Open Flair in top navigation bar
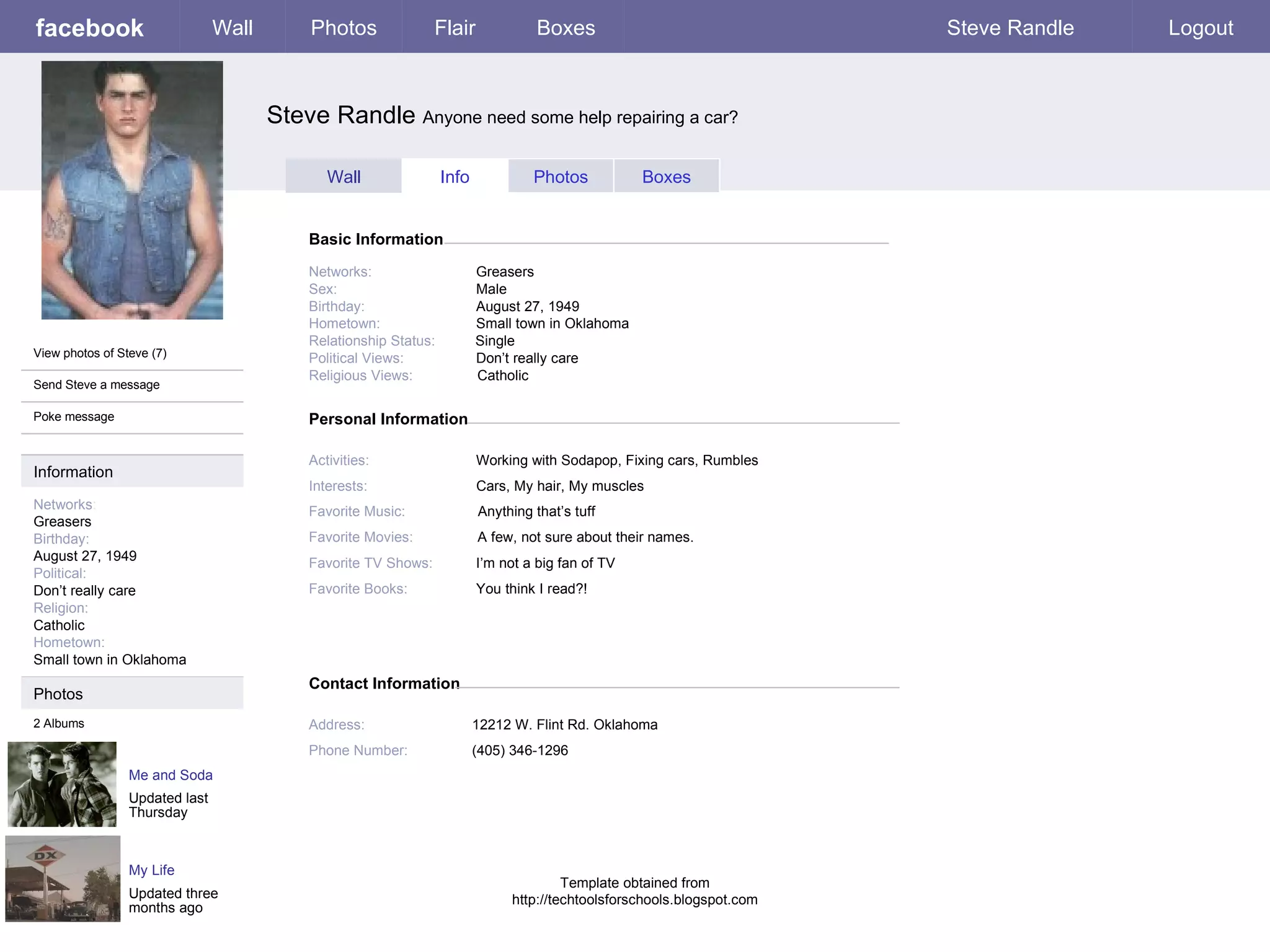1270x952 pixels. (x=455, y=28)
